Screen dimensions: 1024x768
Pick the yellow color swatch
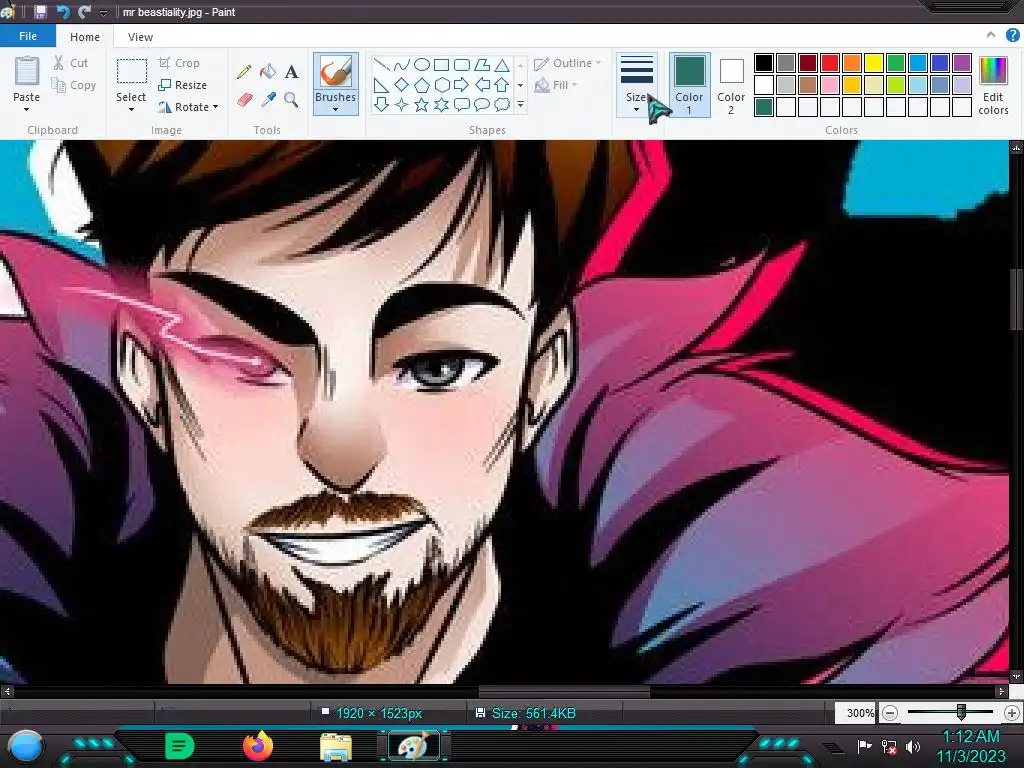874,63
